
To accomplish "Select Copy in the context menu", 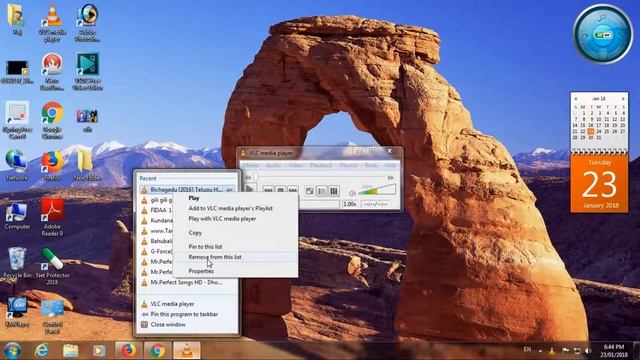I will click(x=236, y=233).
